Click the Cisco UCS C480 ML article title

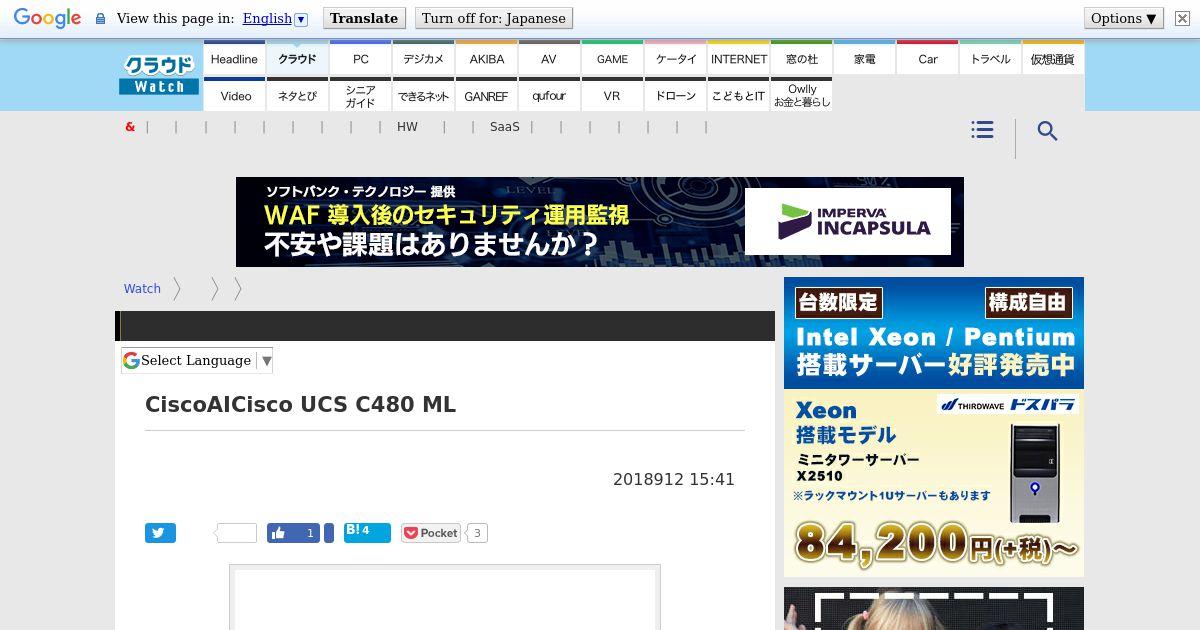(300, 404)
